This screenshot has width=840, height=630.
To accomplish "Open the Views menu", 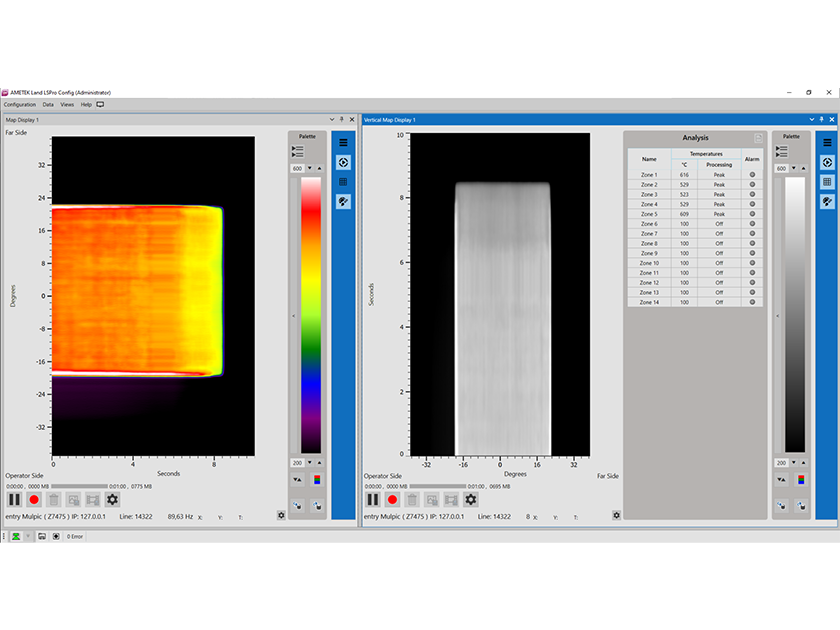I will [x=66, y=104].
